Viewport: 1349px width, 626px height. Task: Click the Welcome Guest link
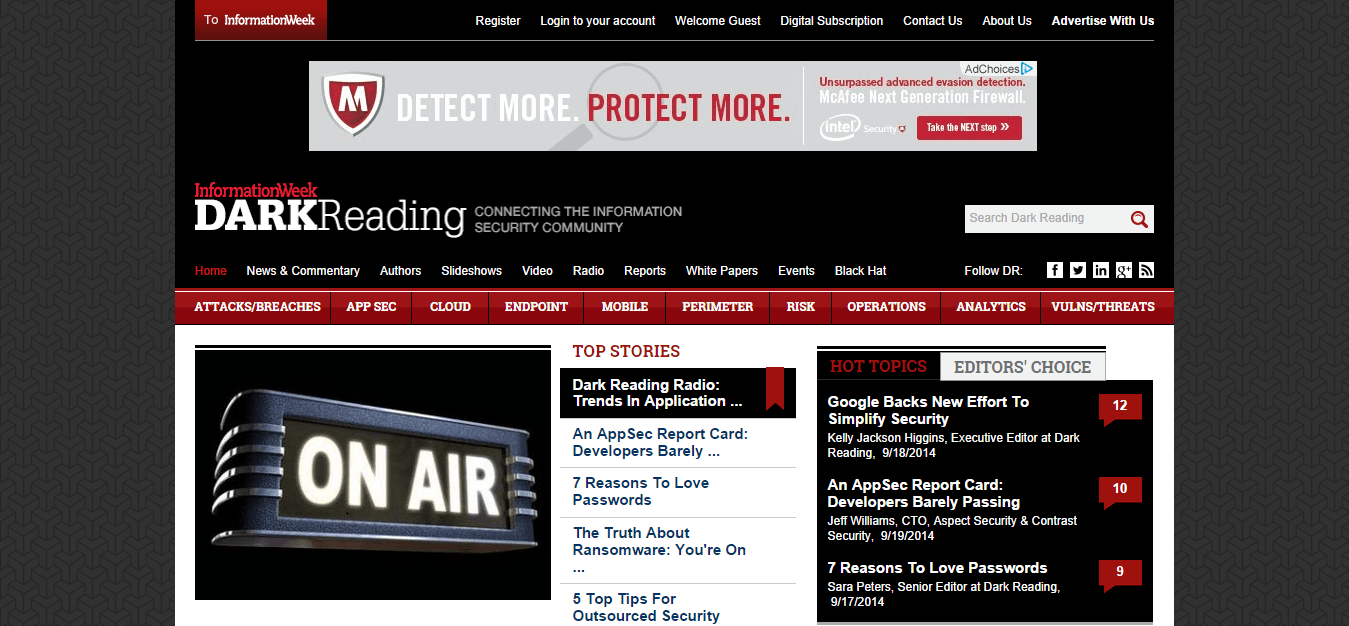click(x=718, y=21)
